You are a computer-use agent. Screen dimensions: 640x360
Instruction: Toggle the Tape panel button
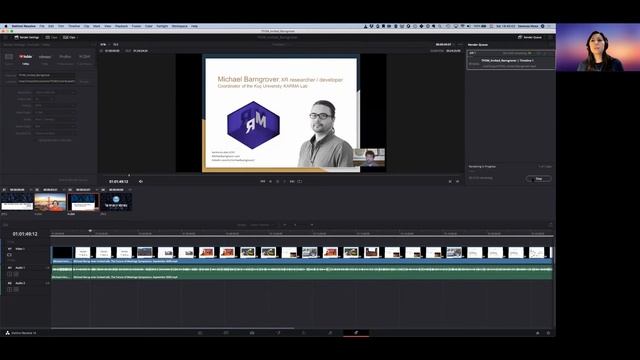pos(51,37)
